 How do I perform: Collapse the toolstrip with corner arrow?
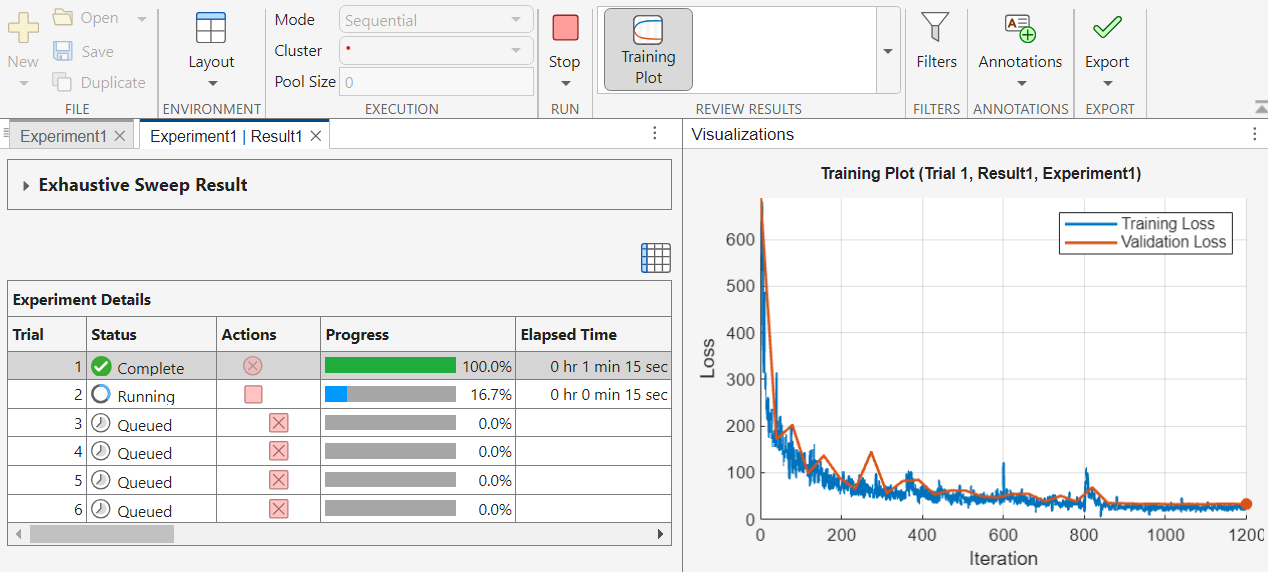click(x=1260, y=107)
